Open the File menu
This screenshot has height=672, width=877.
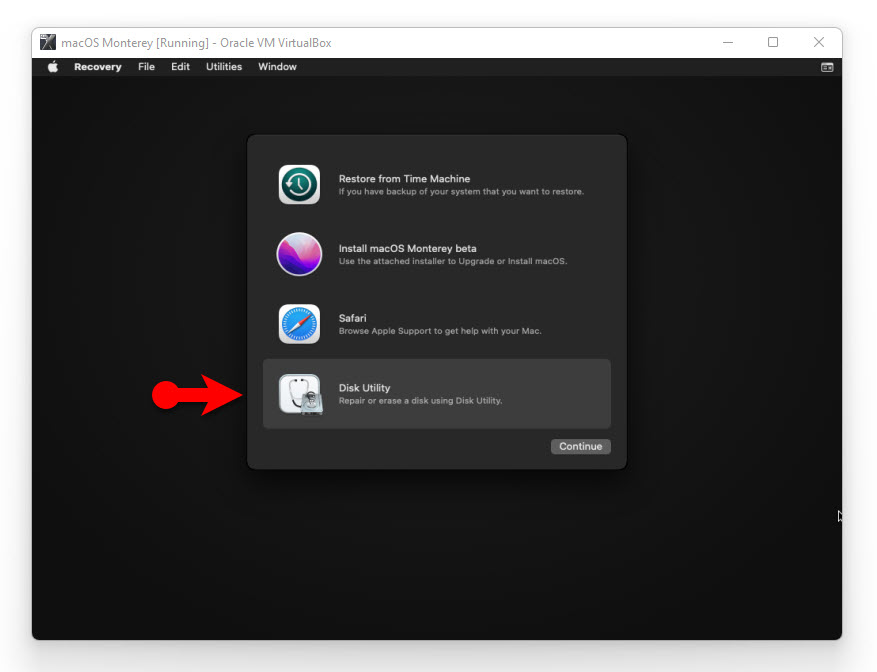pyautogui.click(x=147, y=67)
